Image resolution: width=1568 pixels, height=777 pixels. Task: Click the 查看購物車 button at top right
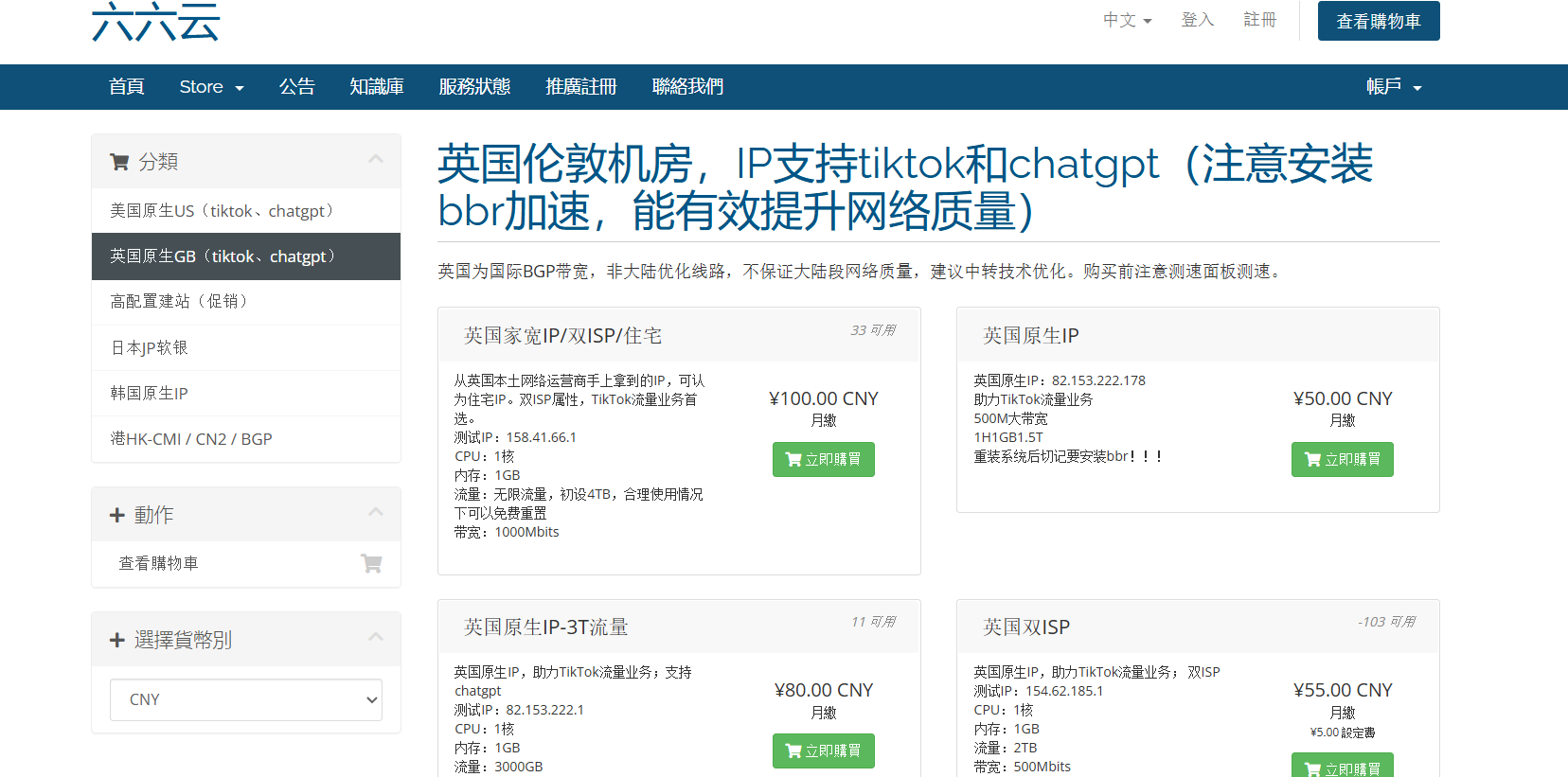(x=1378, y=21)
